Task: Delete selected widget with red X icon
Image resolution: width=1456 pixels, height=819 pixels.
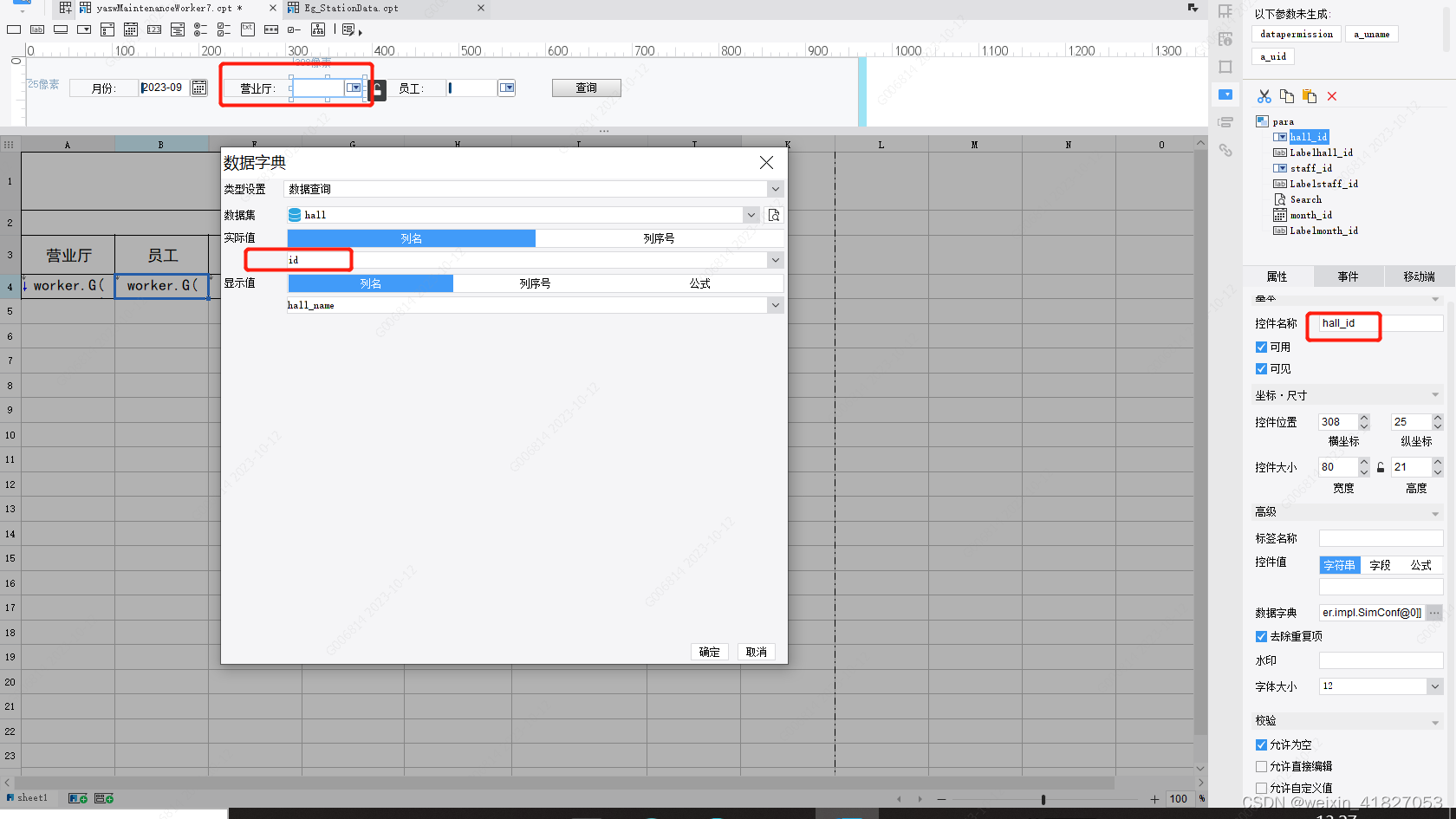Action: (1332, 96)
